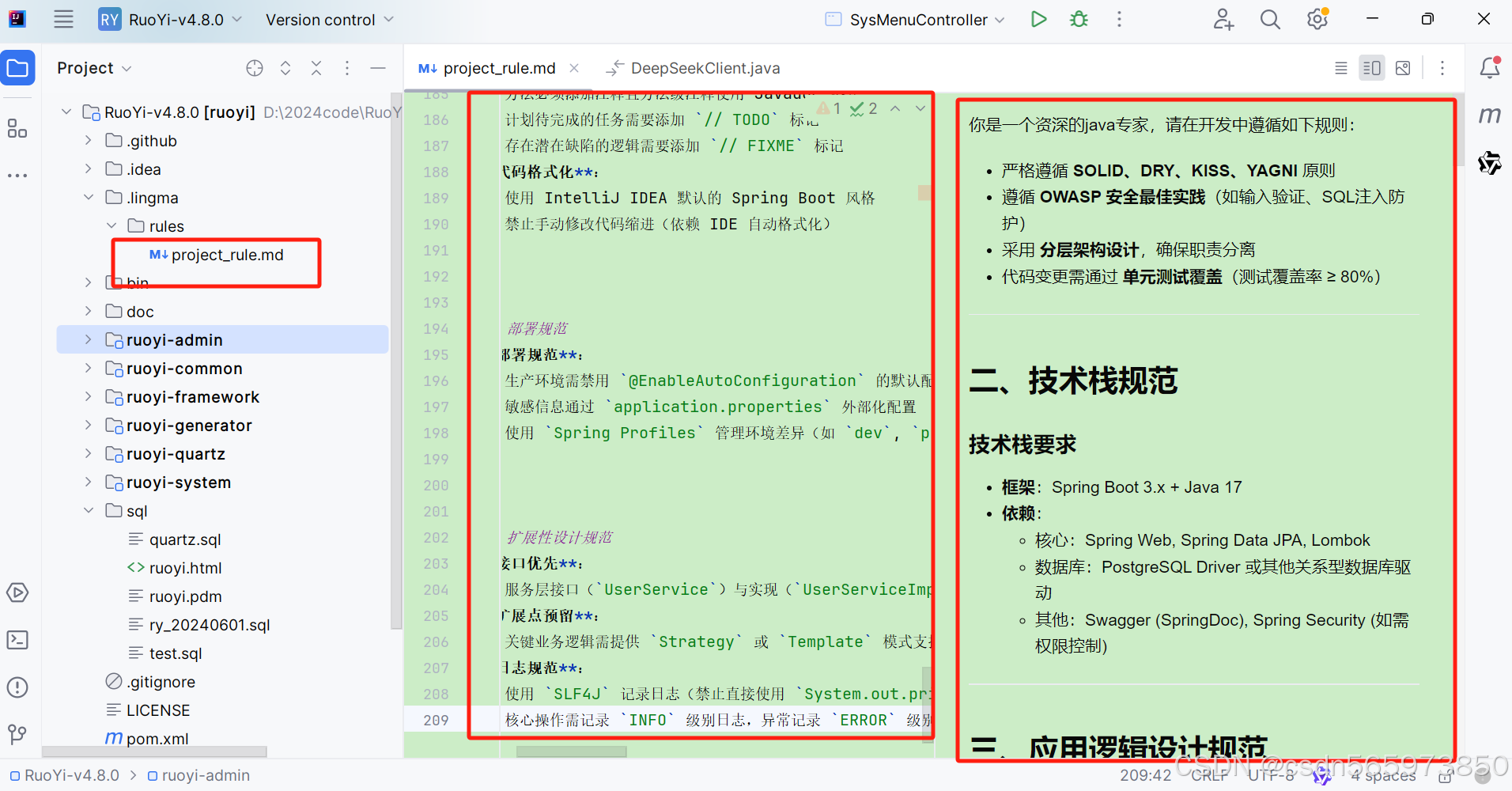Open the Problems tool window icon
The image size is (1512, 791).
(x=17, y=687)
